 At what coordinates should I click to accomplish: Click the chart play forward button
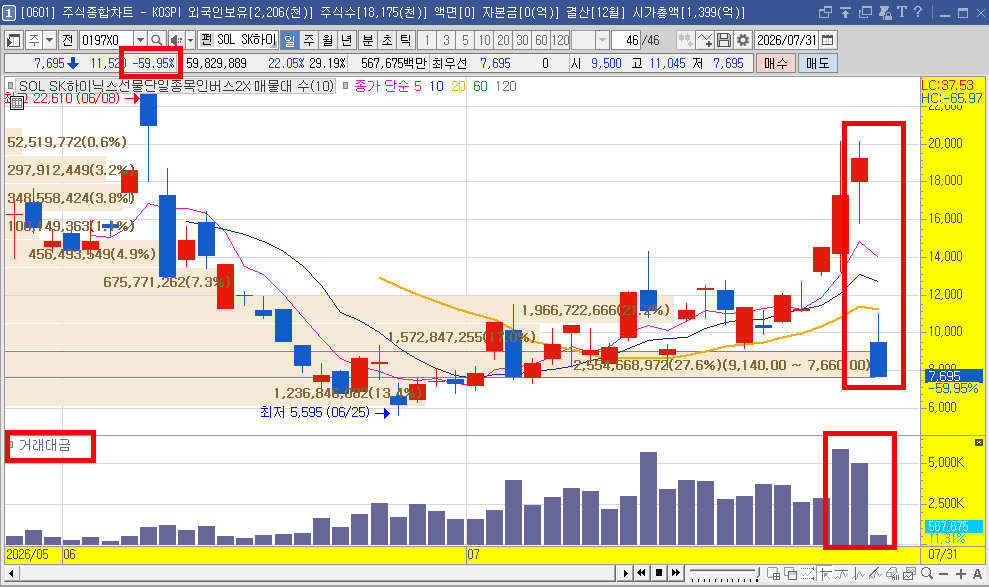[x=625, y=573]
